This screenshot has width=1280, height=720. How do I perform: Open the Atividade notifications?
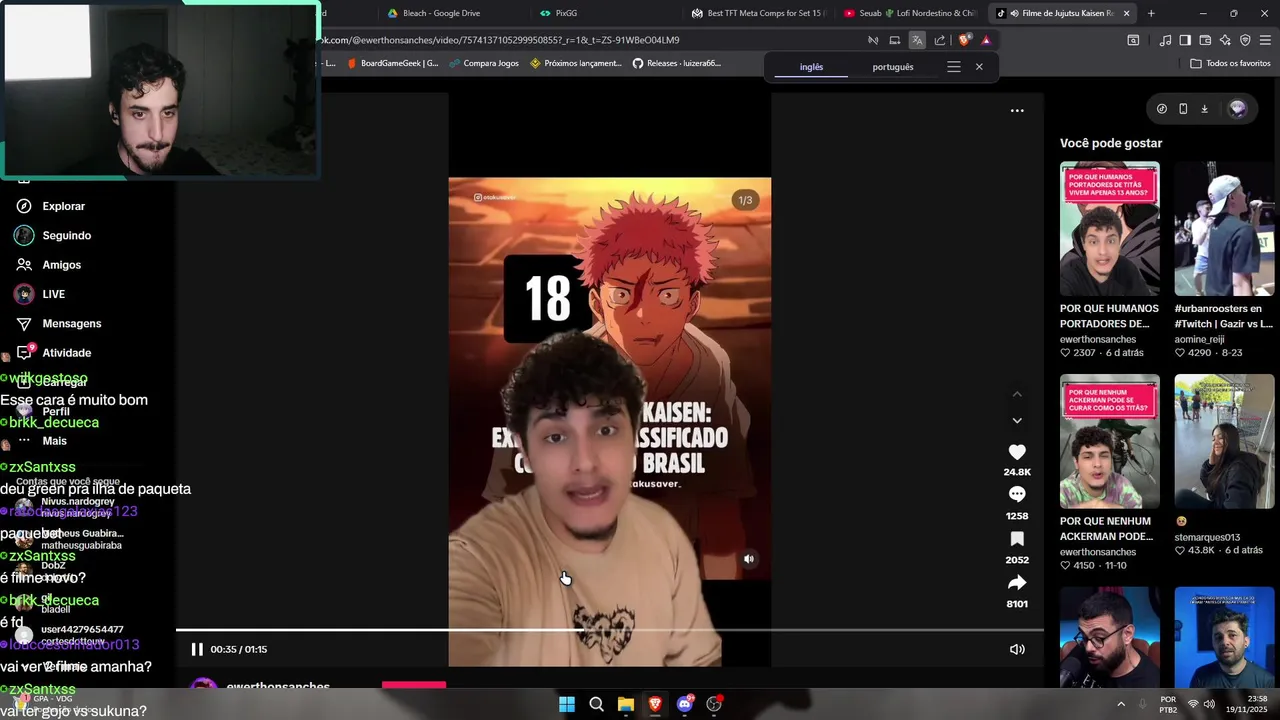[x=53, y=352]
